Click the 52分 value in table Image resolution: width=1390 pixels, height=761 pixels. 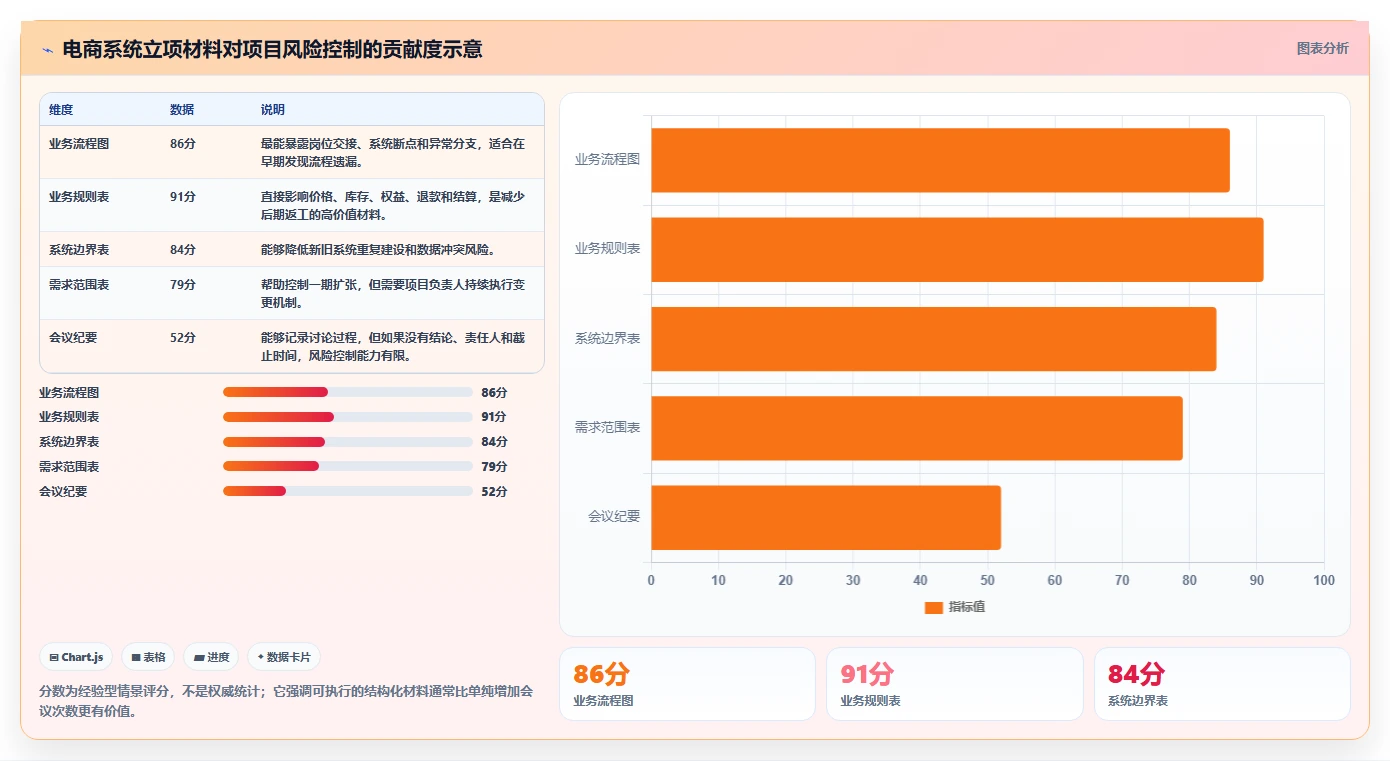[x=183, y=338]
